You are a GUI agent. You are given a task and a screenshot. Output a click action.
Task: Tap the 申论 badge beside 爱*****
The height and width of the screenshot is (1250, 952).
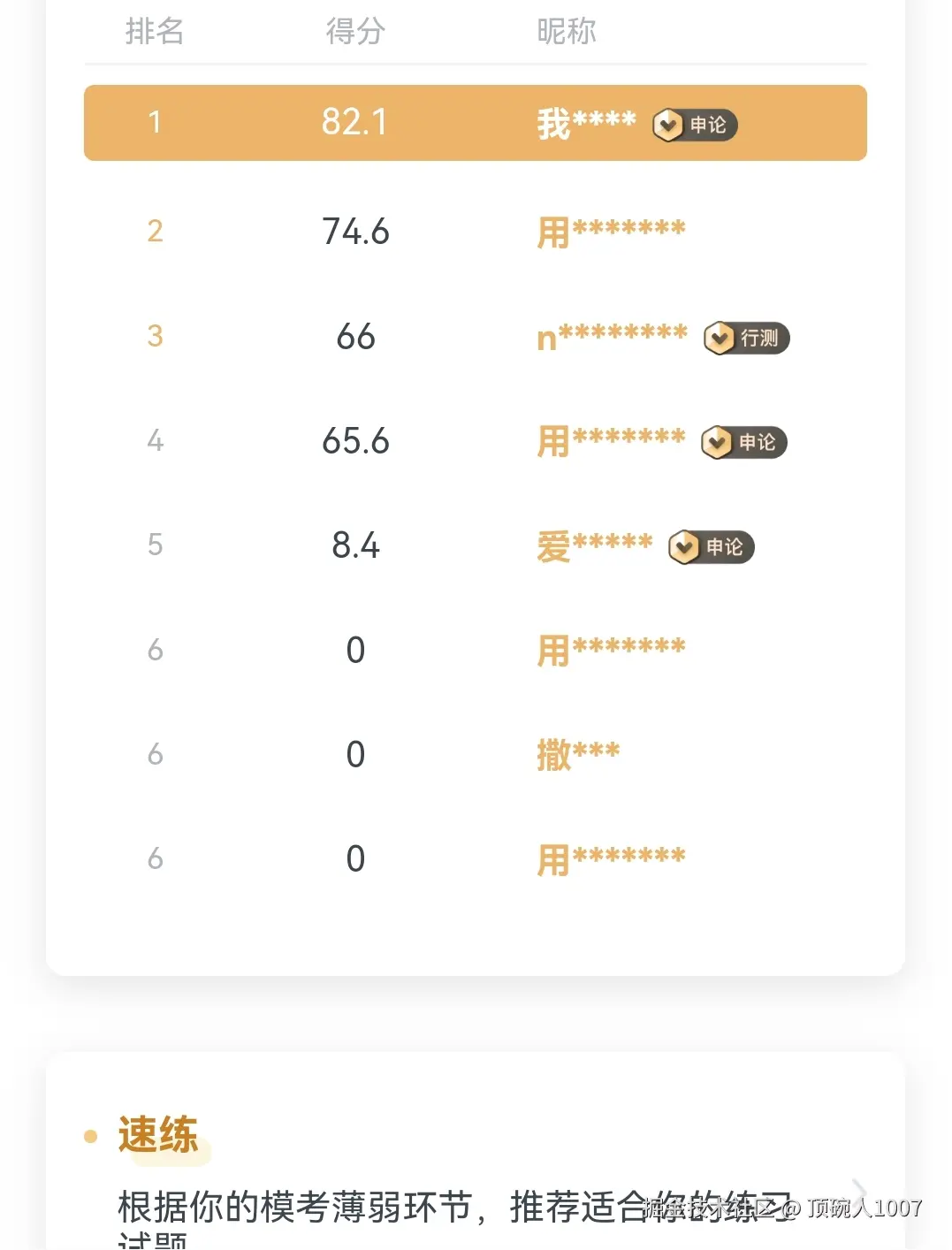coord(711,547)
